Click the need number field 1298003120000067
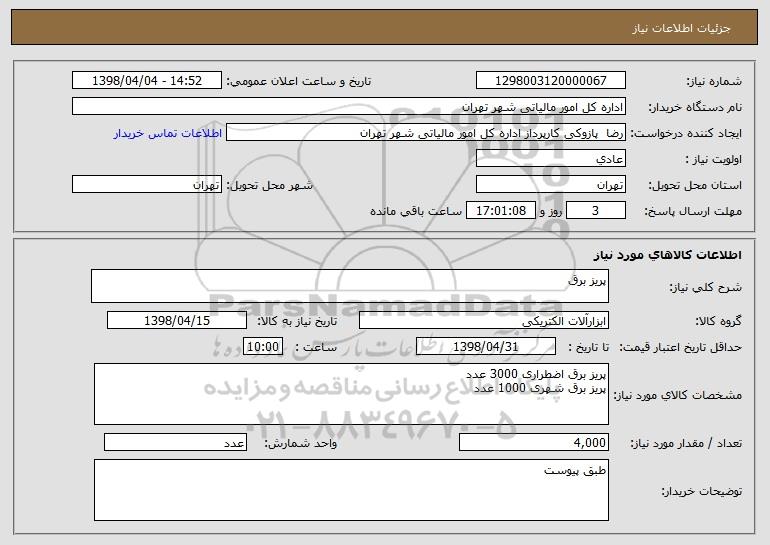 point(550,81)
